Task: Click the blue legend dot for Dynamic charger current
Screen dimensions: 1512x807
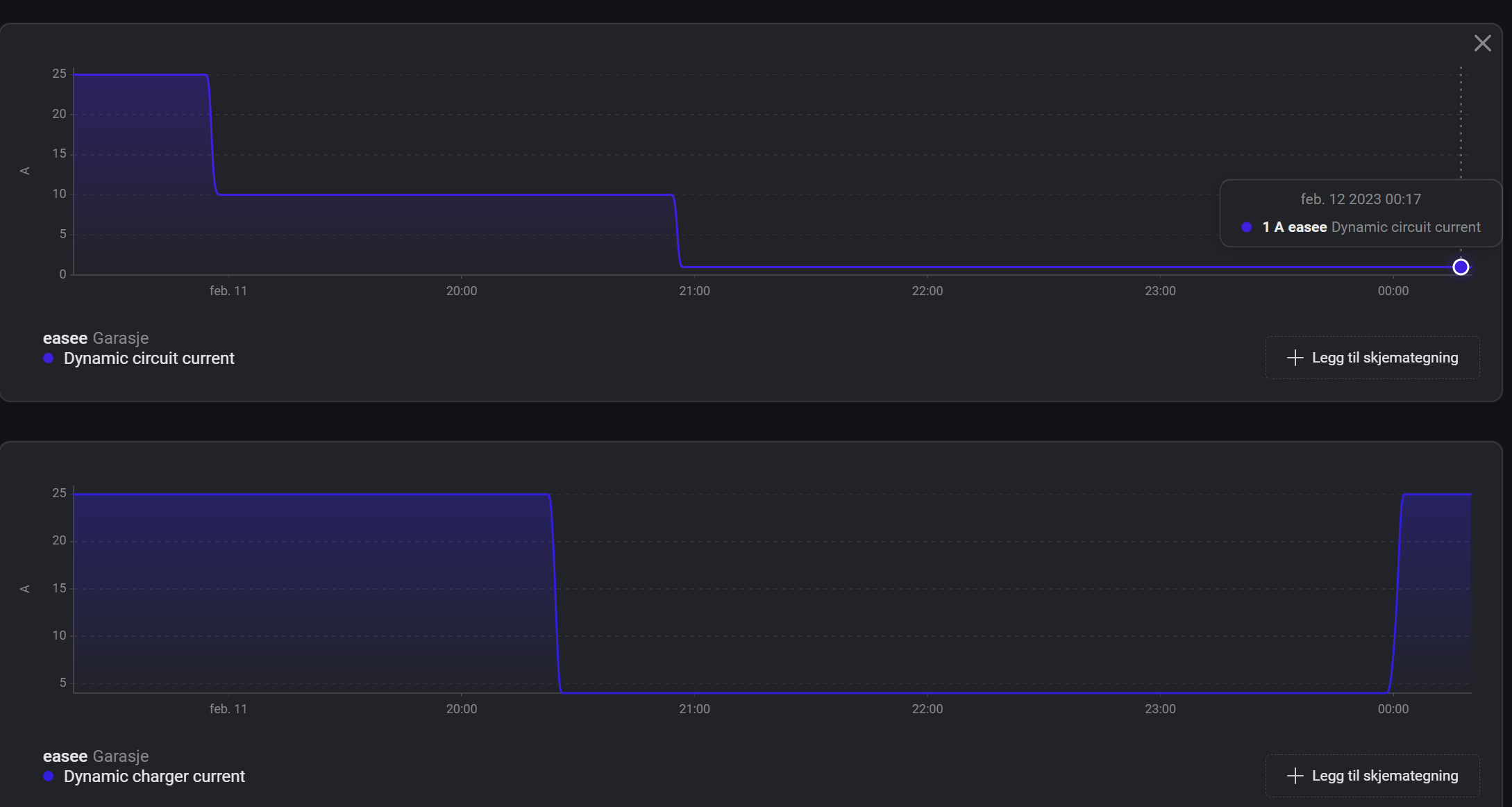Action: pyautogui.click(x=49, y=776)
